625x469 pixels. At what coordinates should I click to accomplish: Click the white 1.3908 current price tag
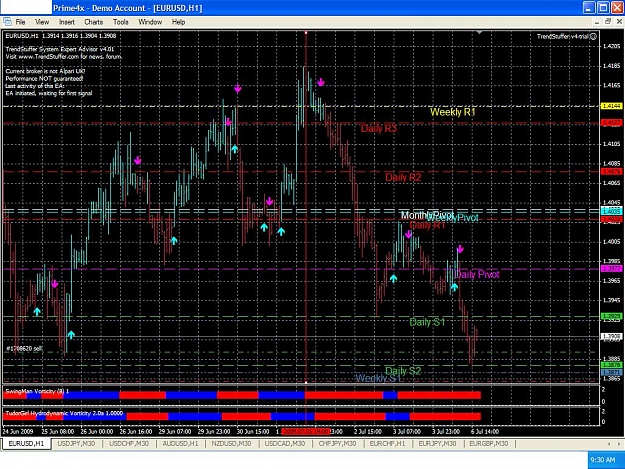click(611, 337)
